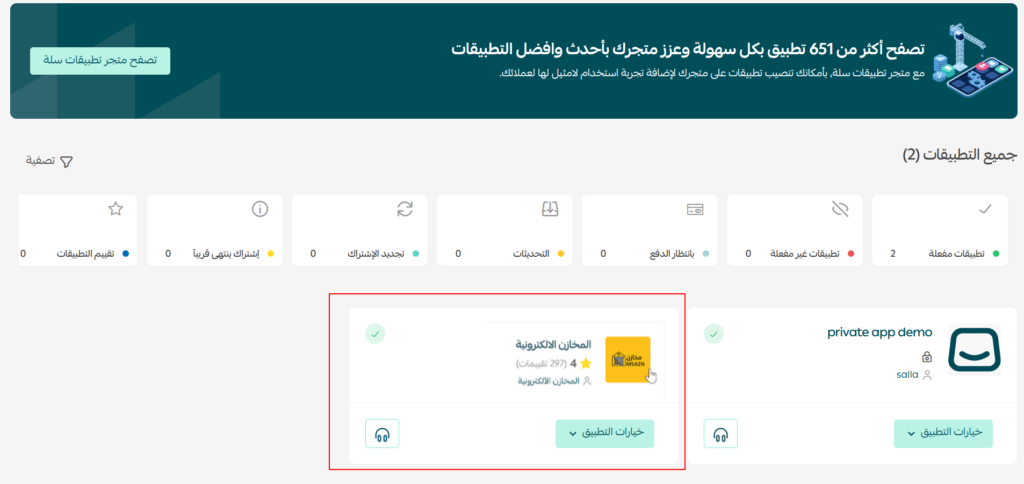Viewport: 1024px width, 484px height.
Task: Select the تطبيقات مفعلة filter card
Action: 943,232
